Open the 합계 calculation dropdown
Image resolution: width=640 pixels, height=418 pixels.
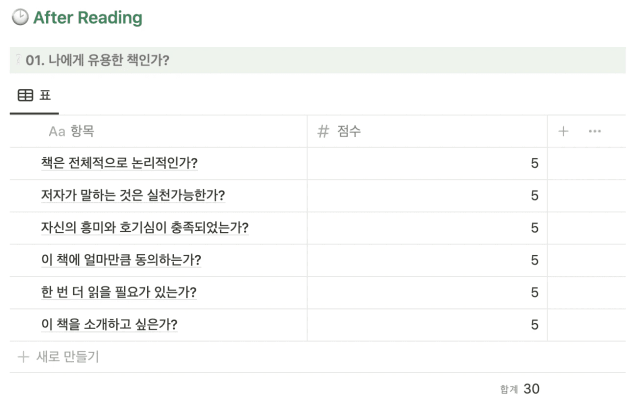[x=520, y=389]
